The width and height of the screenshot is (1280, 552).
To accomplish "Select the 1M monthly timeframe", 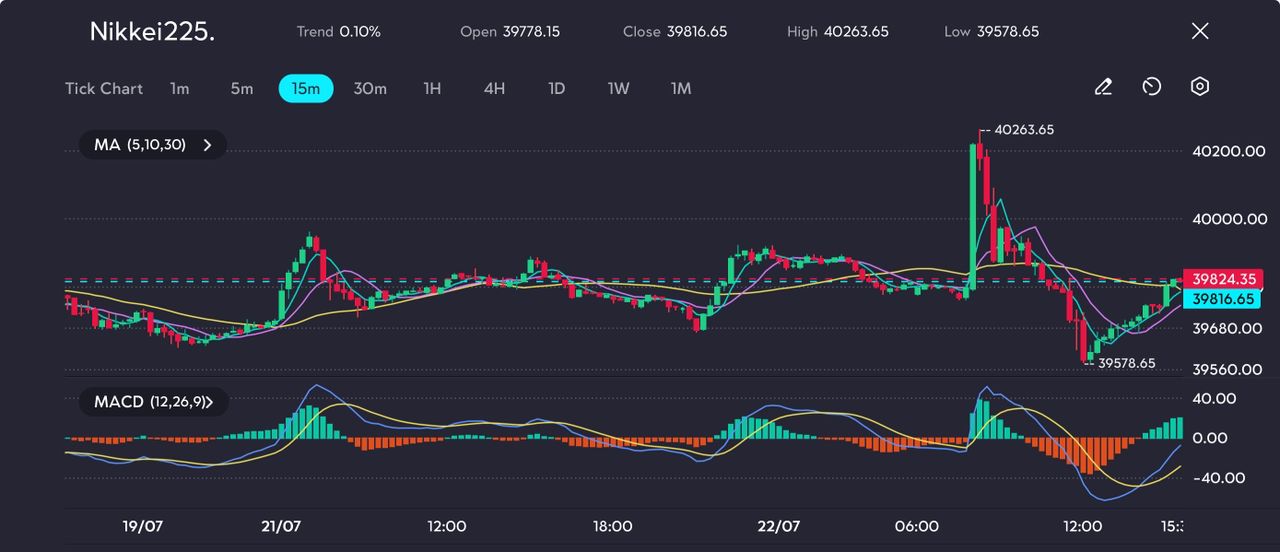I will tap(681, 89).
